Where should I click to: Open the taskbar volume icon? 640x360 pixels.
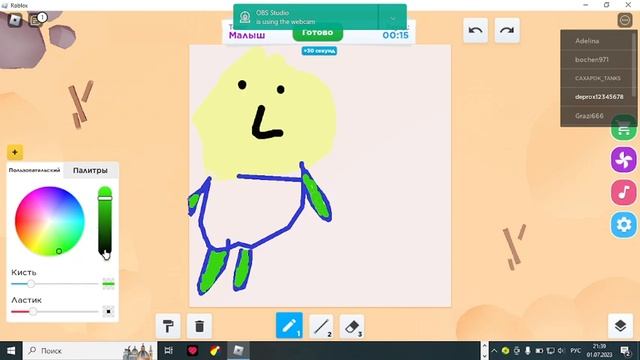click(561, 351)
